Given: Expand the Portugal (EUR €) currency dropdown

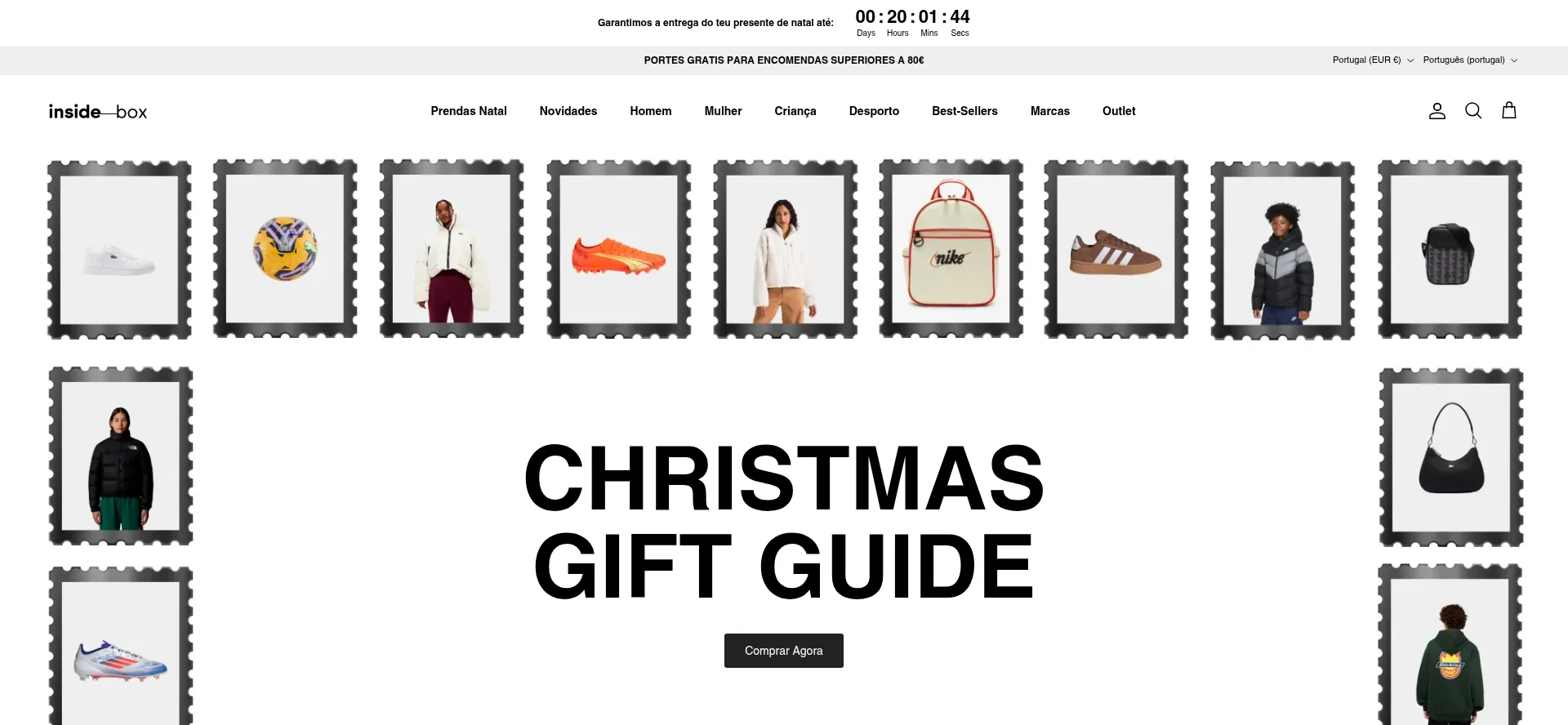Looking at the screenshot, I should tap(1373, 60).
